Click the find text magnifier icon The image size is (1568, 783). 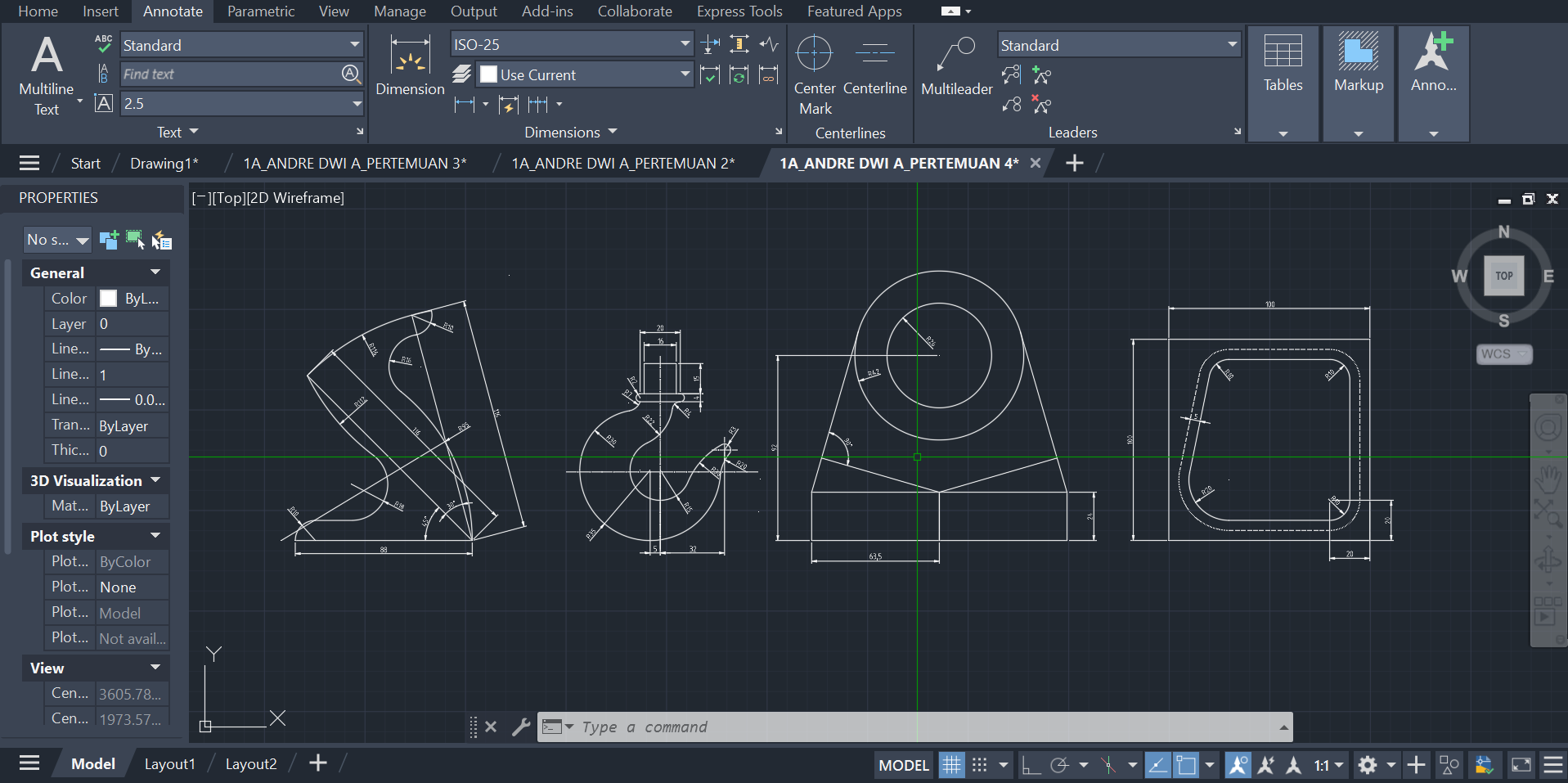(350, 74)
